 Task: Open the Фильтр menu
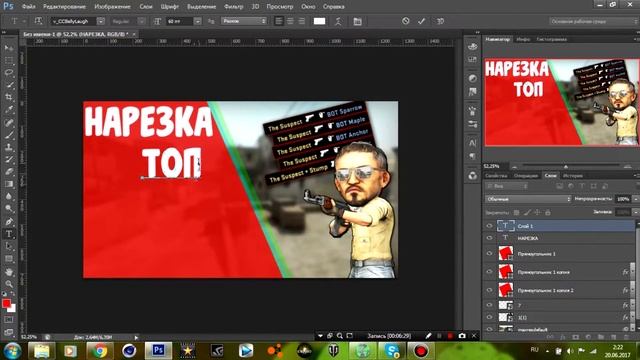pos(233,7)
